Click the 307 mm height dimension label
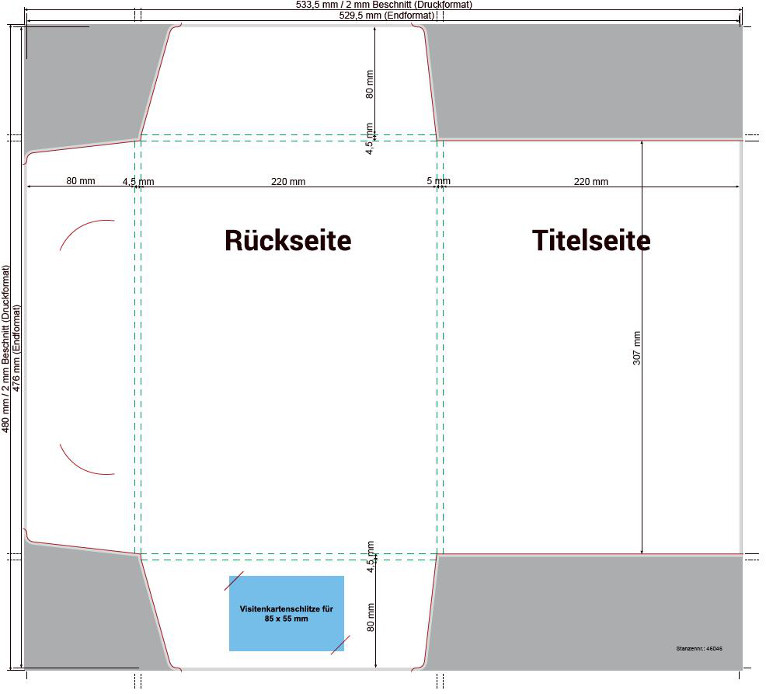The height and width of the screenshot is (694, 766). pos(637,348)
